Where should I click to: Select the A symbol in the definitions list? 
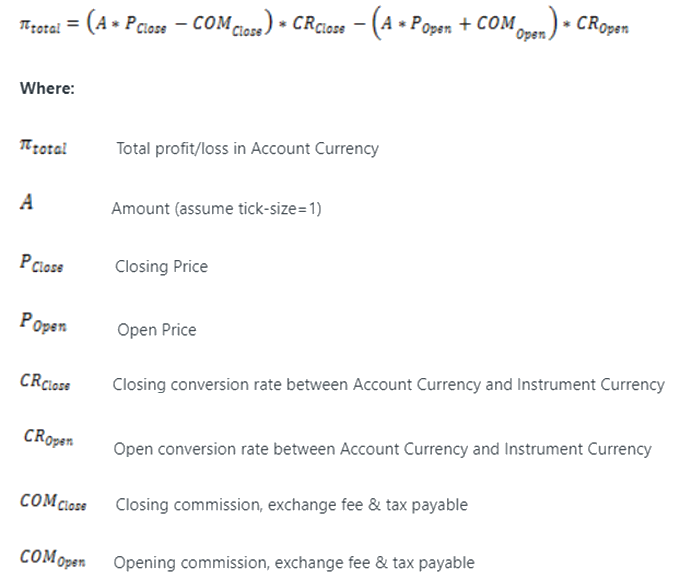coord(27,203)
